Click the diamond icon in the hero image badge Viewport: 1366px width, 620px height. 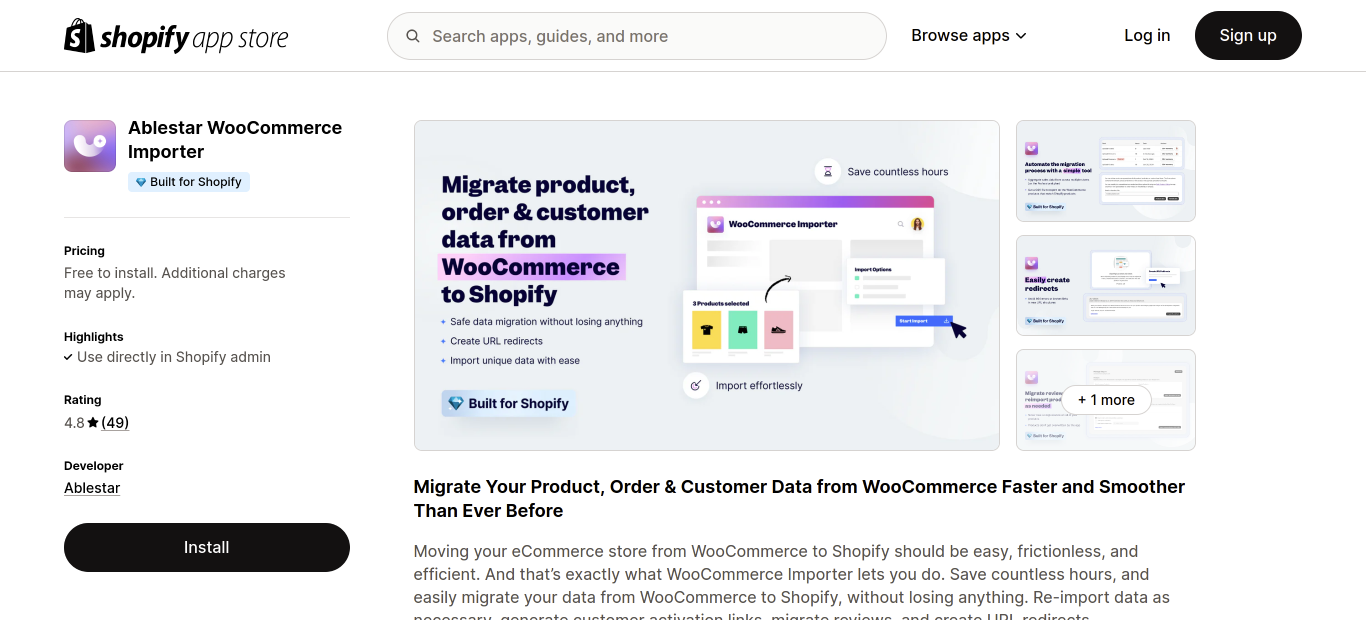pyautogui.click(x=456, y=403)
